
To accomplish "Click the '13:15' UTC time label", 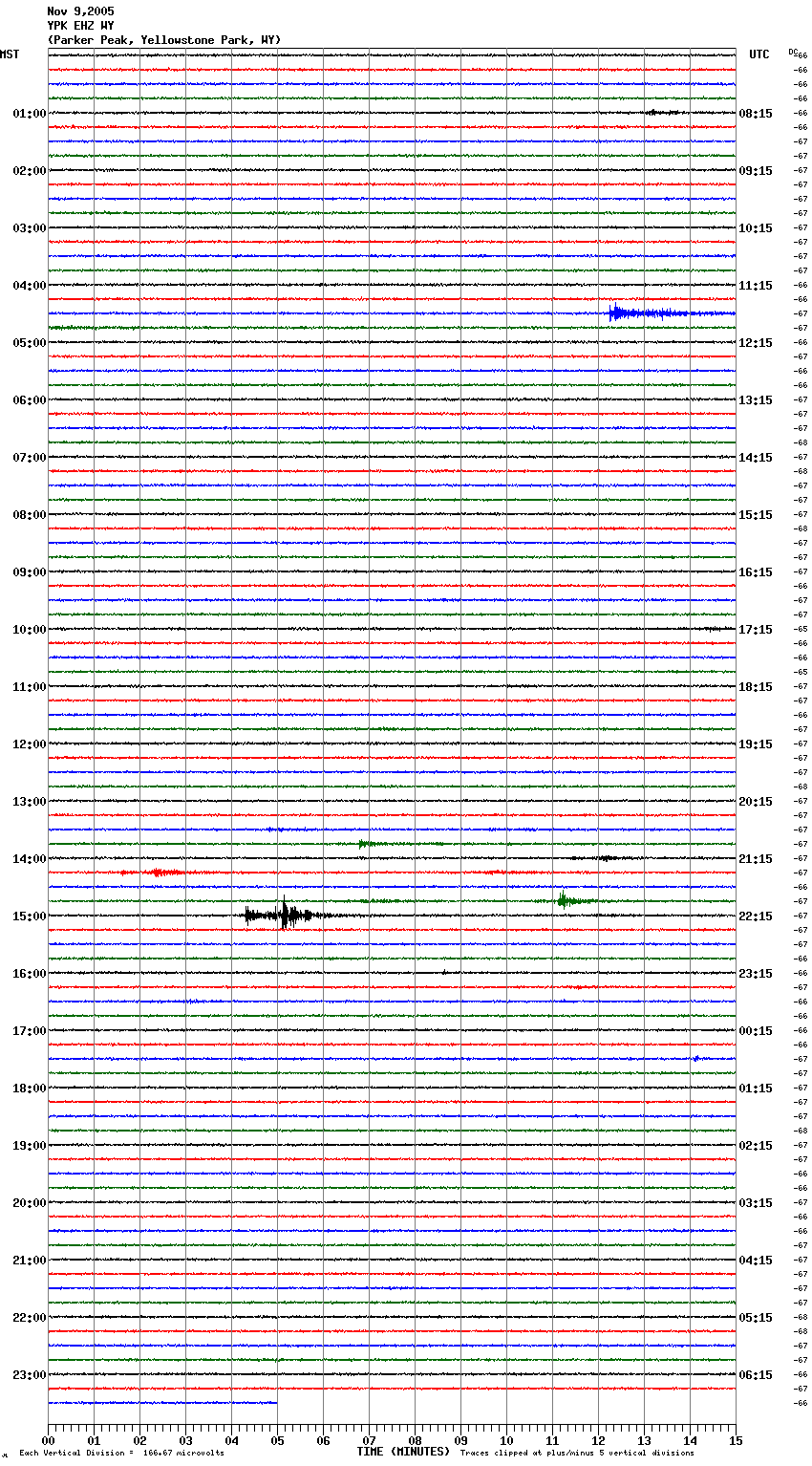I will [756, 400].
